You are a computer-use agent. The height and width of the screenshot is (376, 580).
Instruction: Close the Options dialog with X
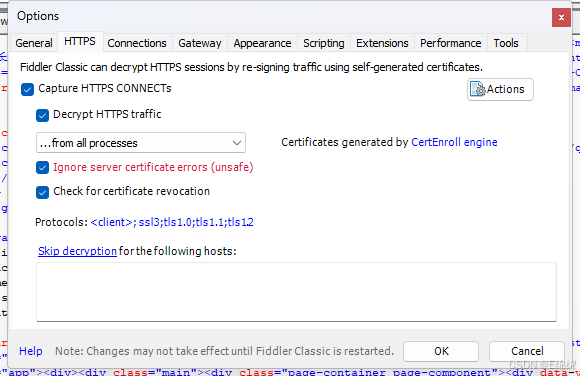561,17
